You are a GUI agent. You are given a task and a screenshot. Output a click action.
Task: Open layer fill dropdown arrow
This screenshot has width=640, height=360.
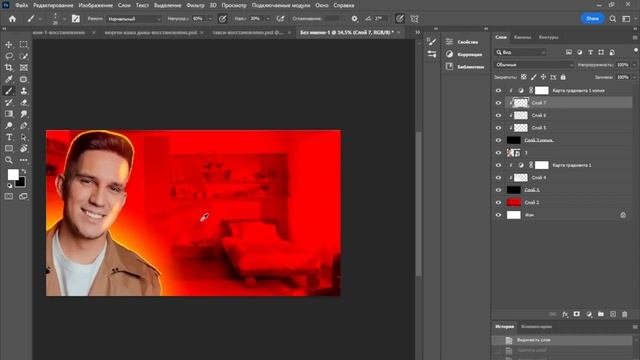coord(634,77)
